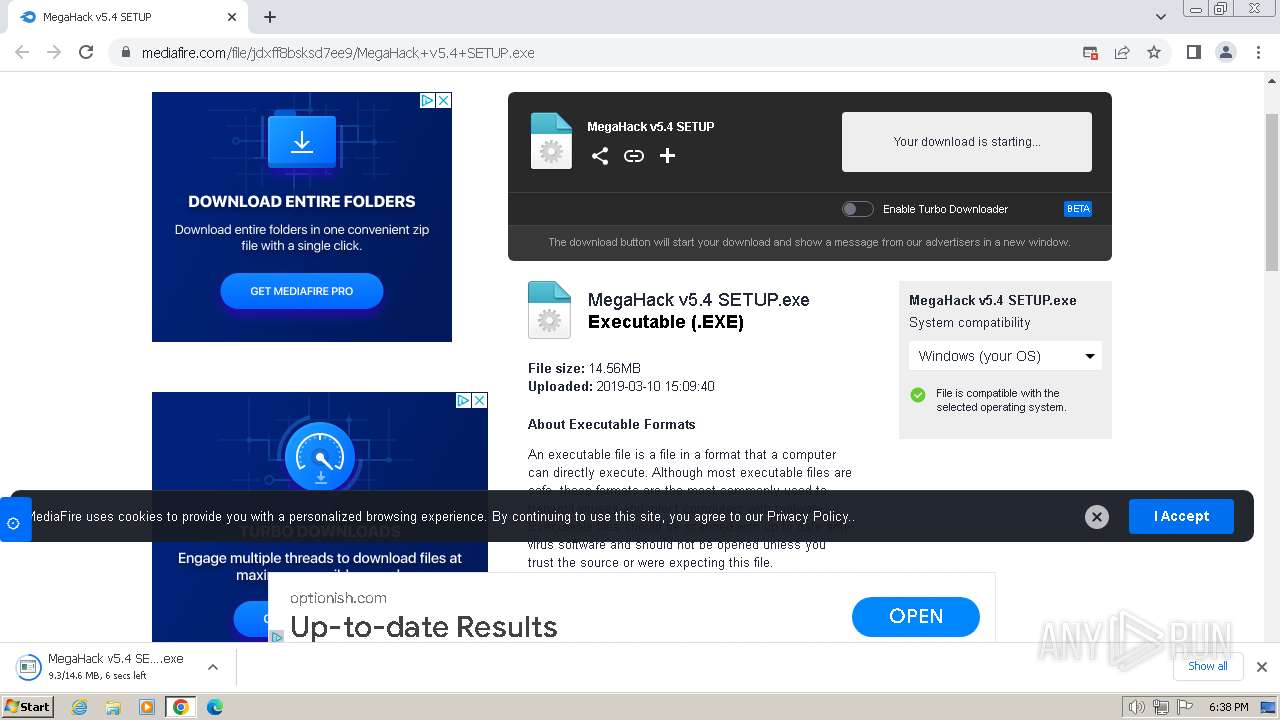Toggle Enable Turbo Downloader switch
This screenshot has height=720, width=1280.
click(x=857, y=209)
